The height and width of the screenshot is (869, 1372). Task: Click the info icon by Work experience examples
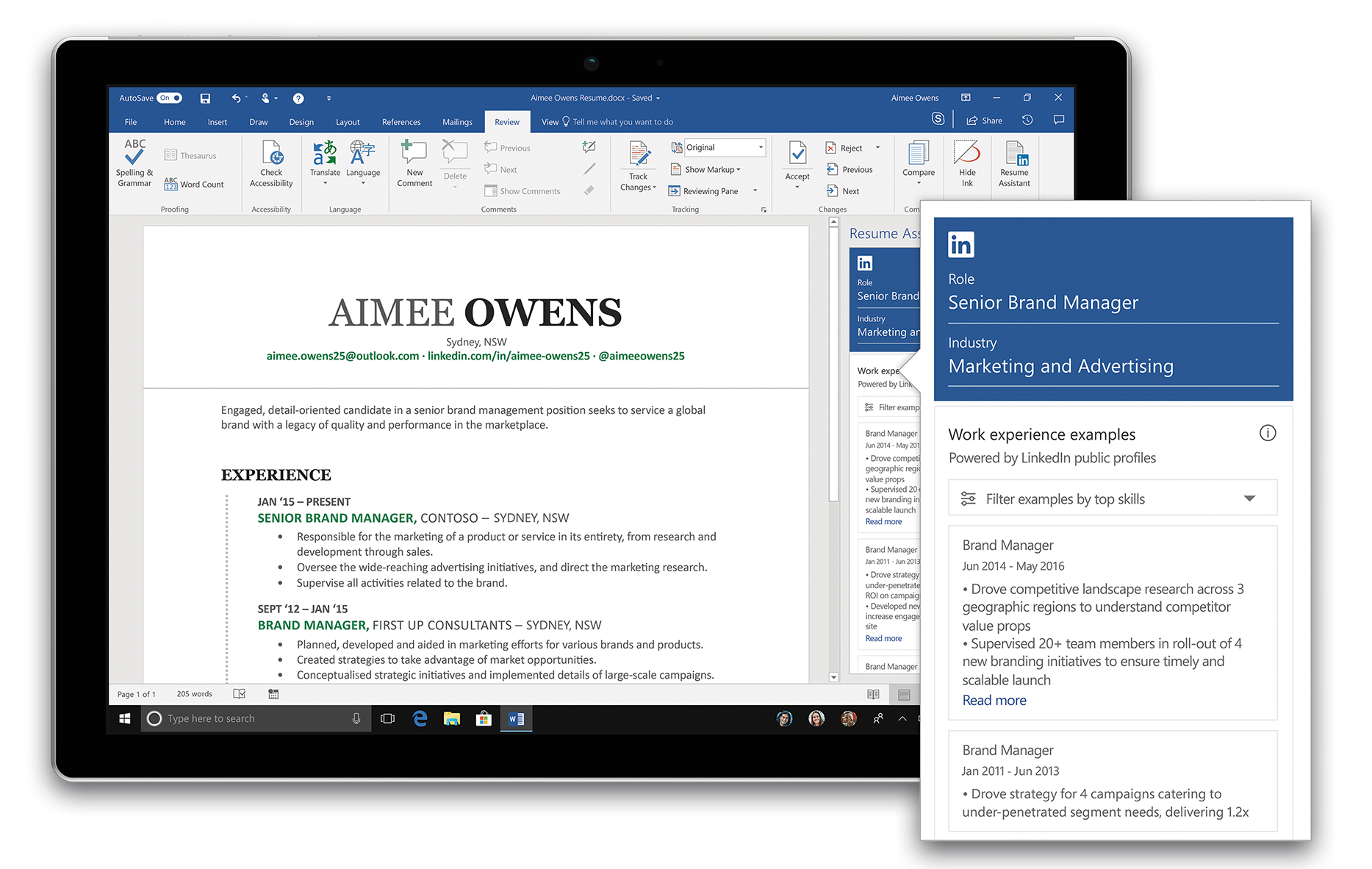click(x=1268, y=433)
